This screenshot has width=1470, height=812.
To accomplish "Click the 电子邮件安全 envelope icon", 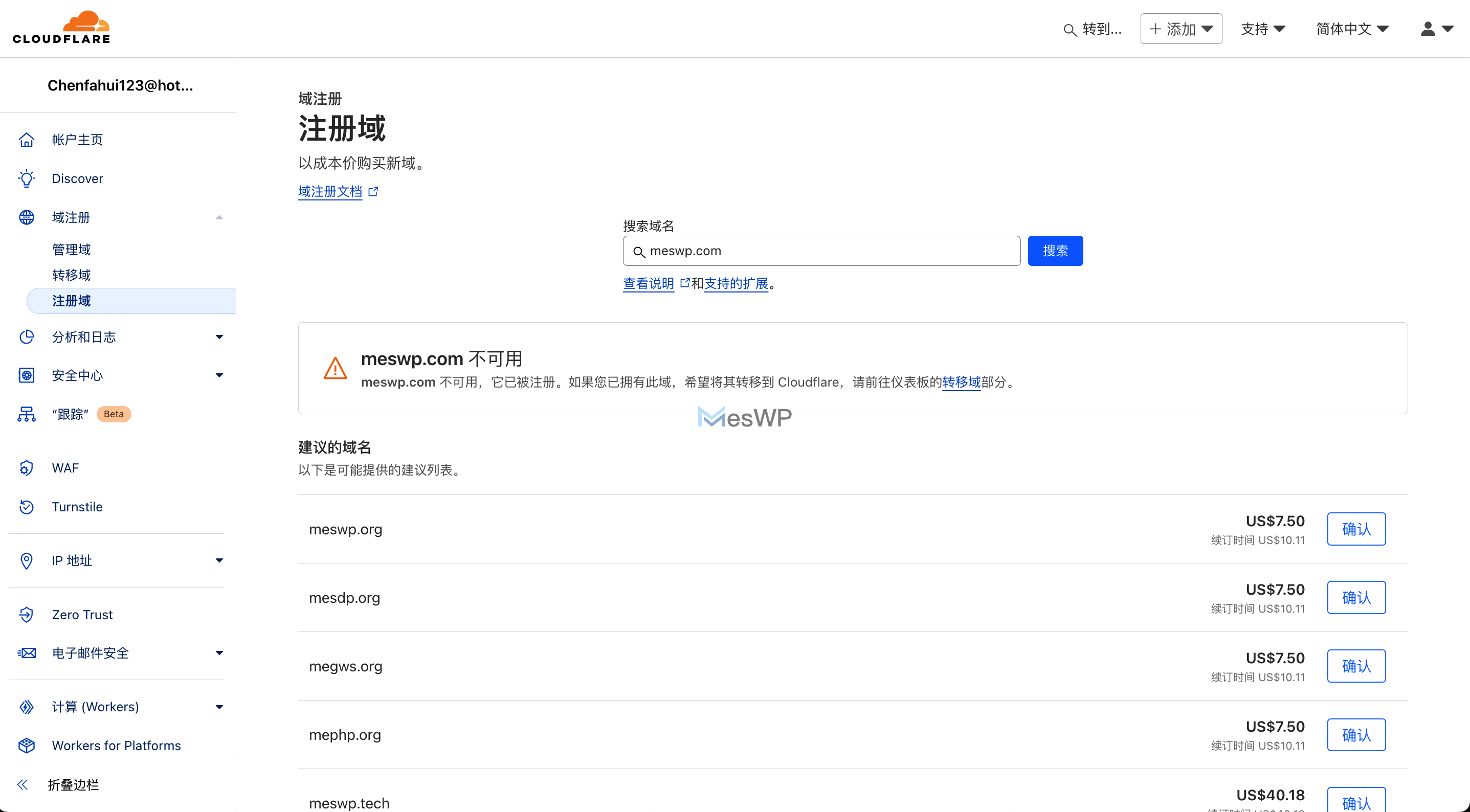I will click(26, 653).
